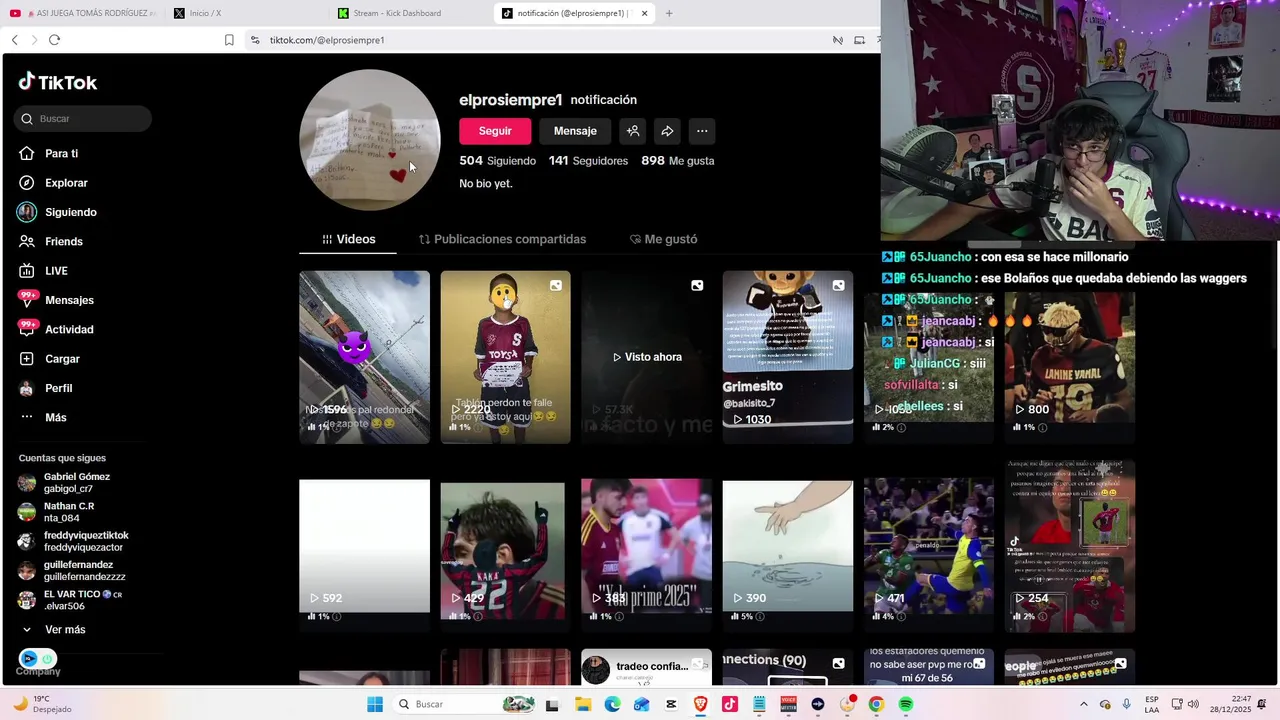Open File Explorer from the taskbar

[x=583, y=704]
